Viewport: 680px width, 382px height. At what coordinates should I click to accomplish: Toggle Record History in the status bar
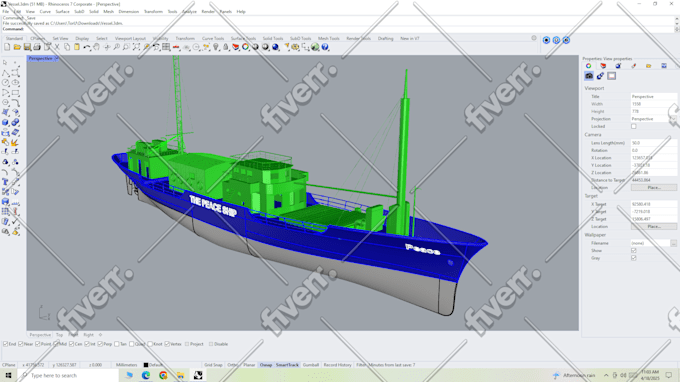[x=337, y=365]
